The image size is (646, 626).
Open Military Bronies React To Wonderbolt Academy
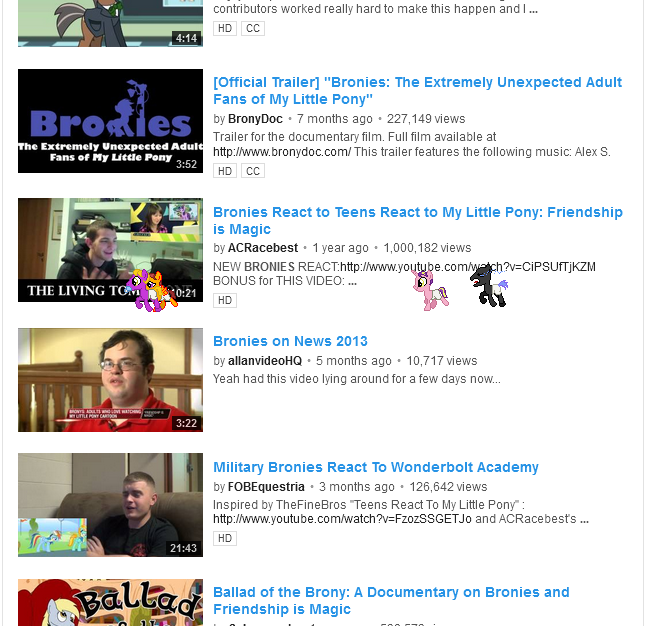pyautogui.click(x=376, y=467)
